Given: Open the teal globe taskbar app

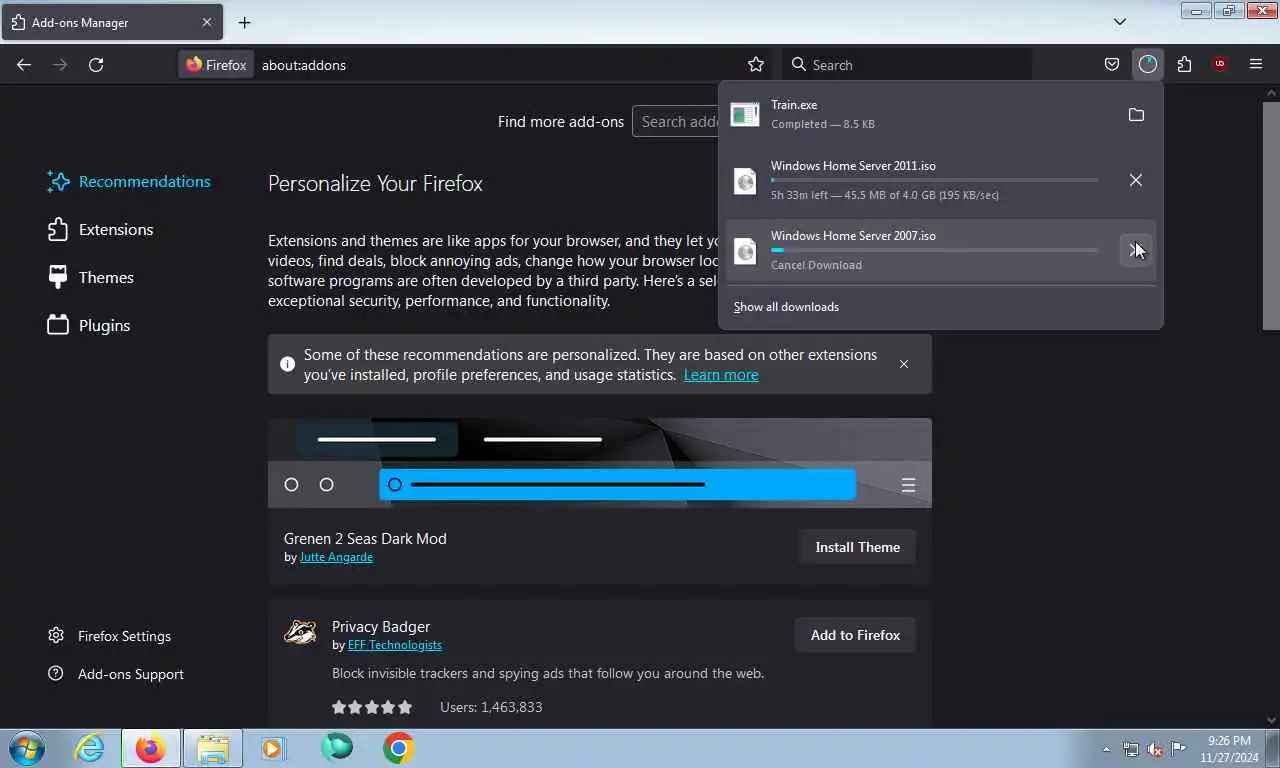Looking at the screenshot, I should point(337,748).
